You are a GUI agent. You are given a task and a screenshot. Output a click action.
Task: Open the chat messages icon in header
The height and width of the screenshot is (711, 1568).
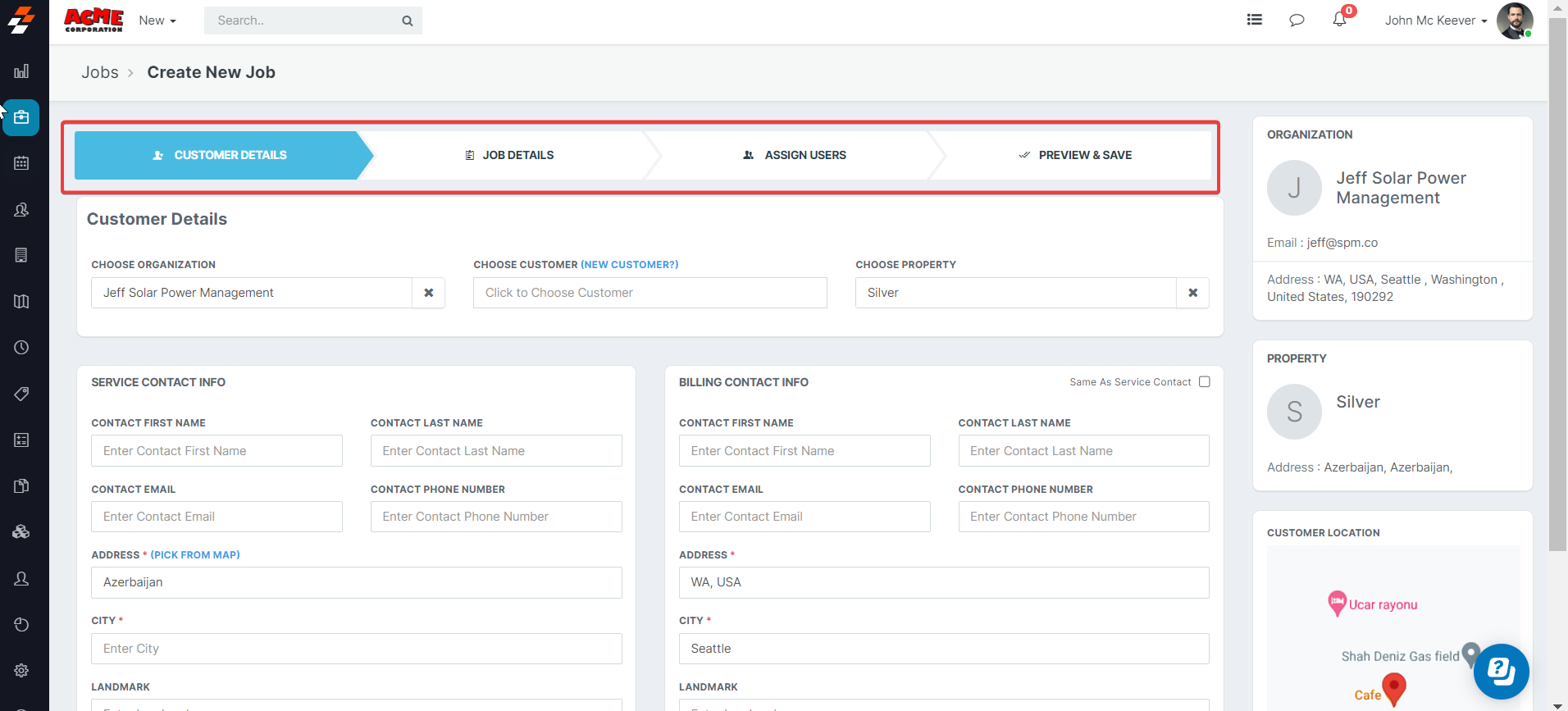coord(1297,21)
